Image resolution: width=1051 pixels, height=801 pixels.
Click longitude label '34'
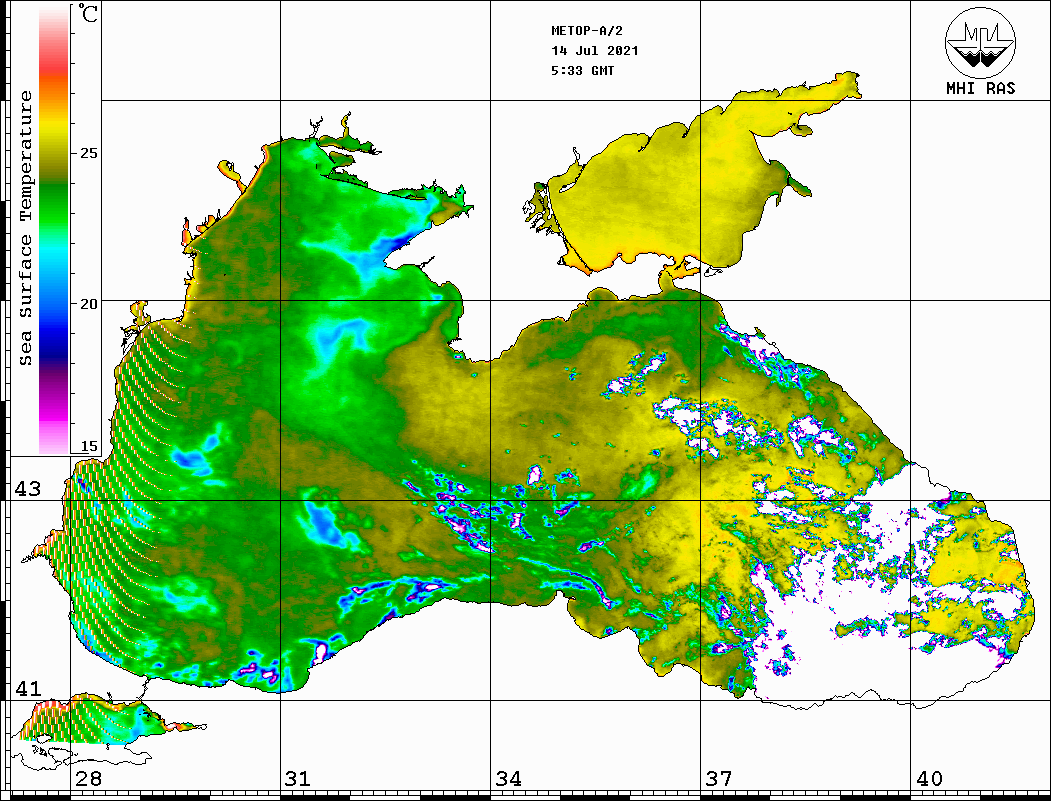(508, 778)
